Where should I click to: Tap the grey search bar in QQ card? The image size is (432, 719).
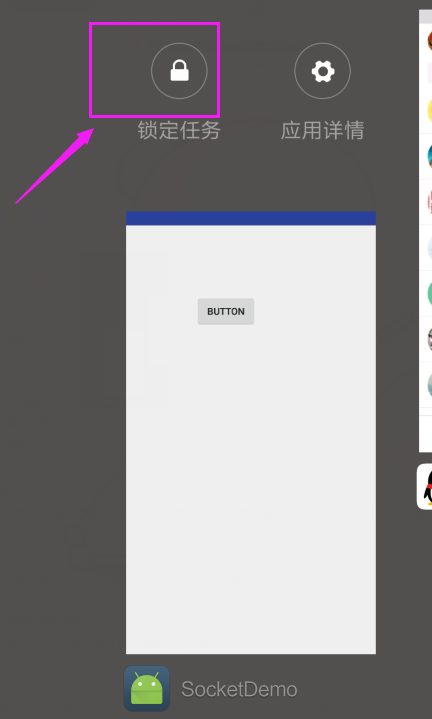click(x=430, y=72)
